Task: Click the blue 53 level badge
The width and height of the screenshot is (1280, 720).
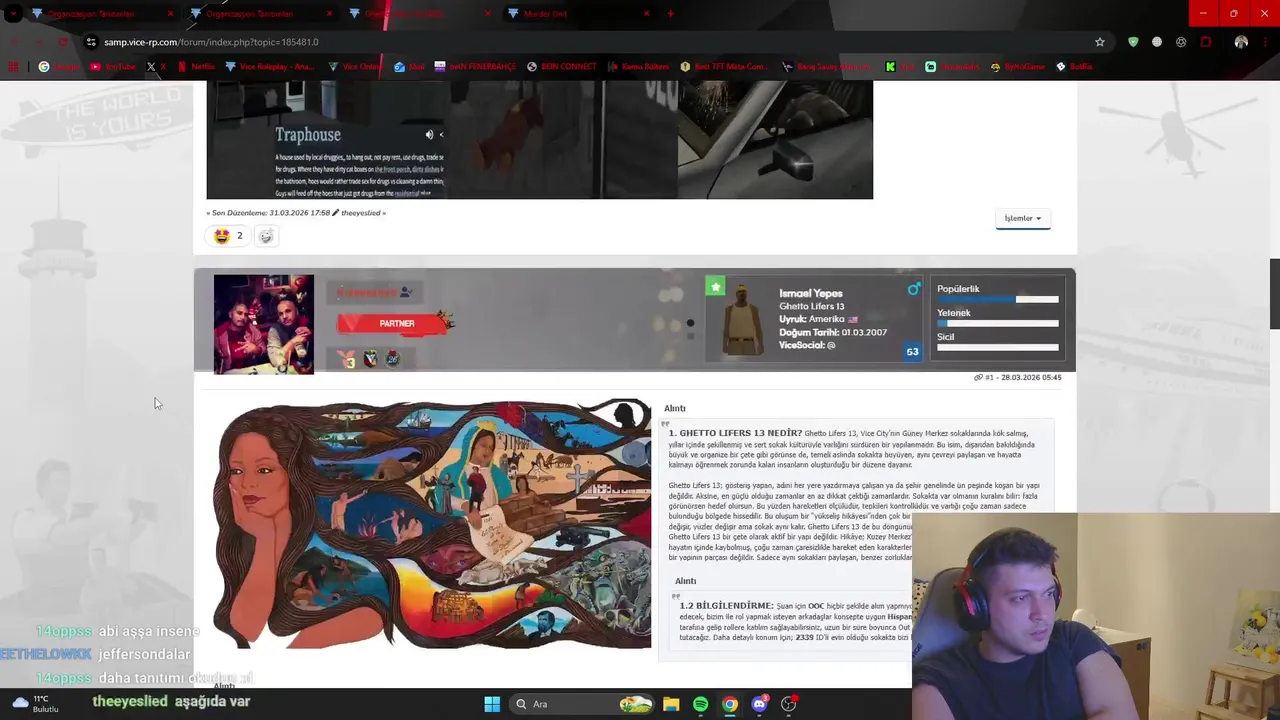Action: click(x=912, y=352)
